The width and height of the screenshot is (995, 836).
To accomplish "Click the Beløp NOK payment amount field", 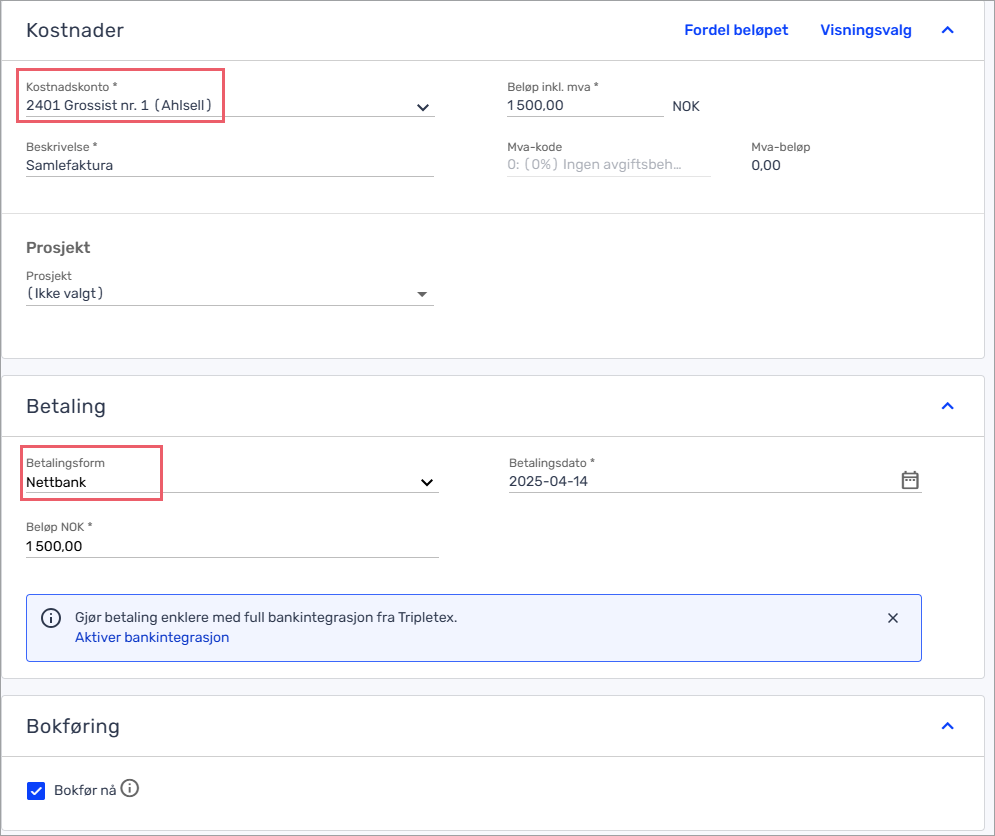I will point(232,547).
